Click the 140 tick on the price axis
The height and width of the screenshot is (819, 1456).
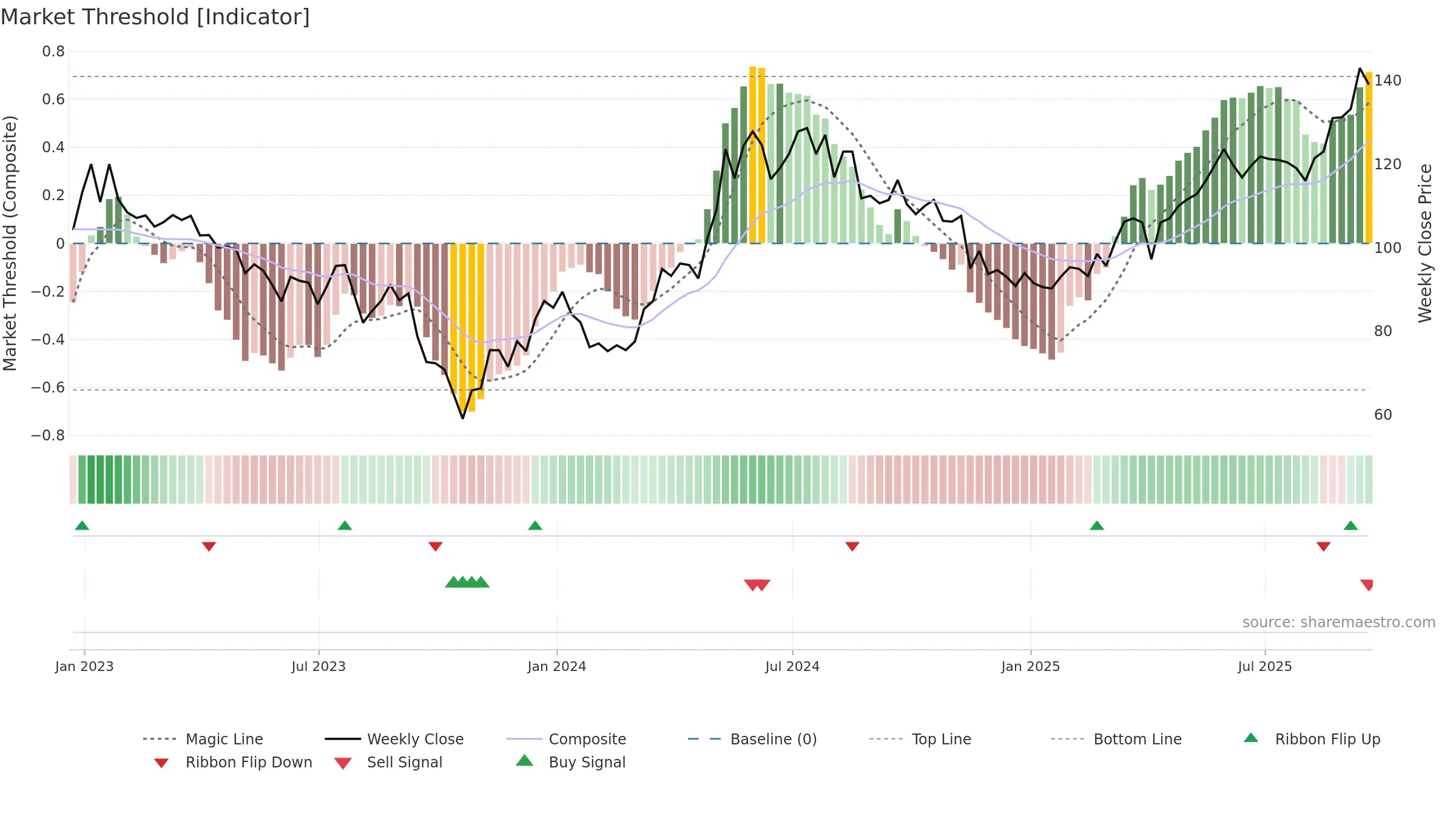click(1388, 81)
